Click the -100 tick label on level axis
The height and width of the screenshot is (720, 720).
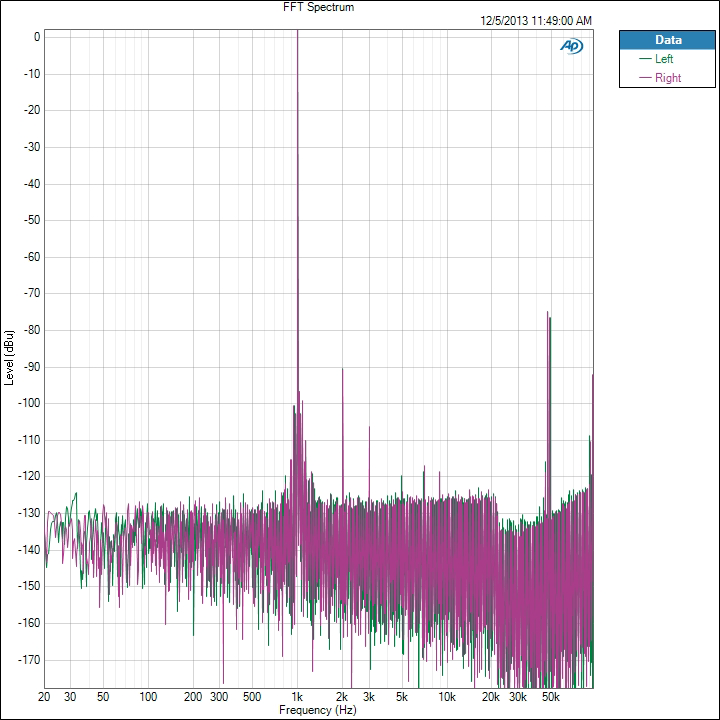pyautogui.click(x=28, y=403)
